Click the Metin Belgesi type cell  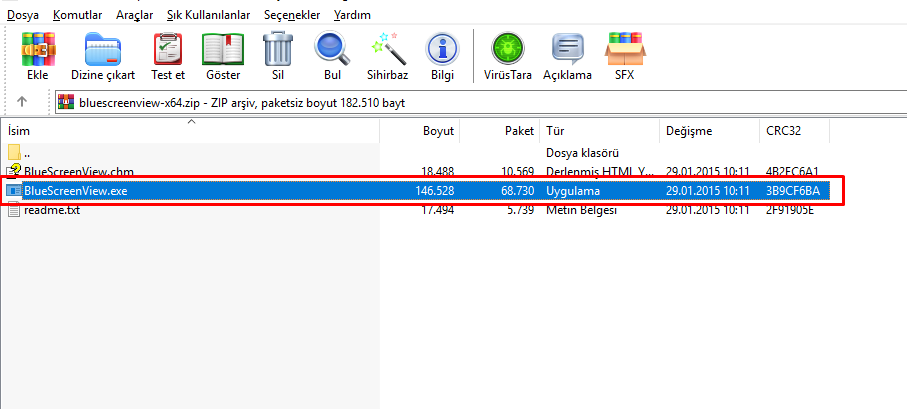pos(581,210)
